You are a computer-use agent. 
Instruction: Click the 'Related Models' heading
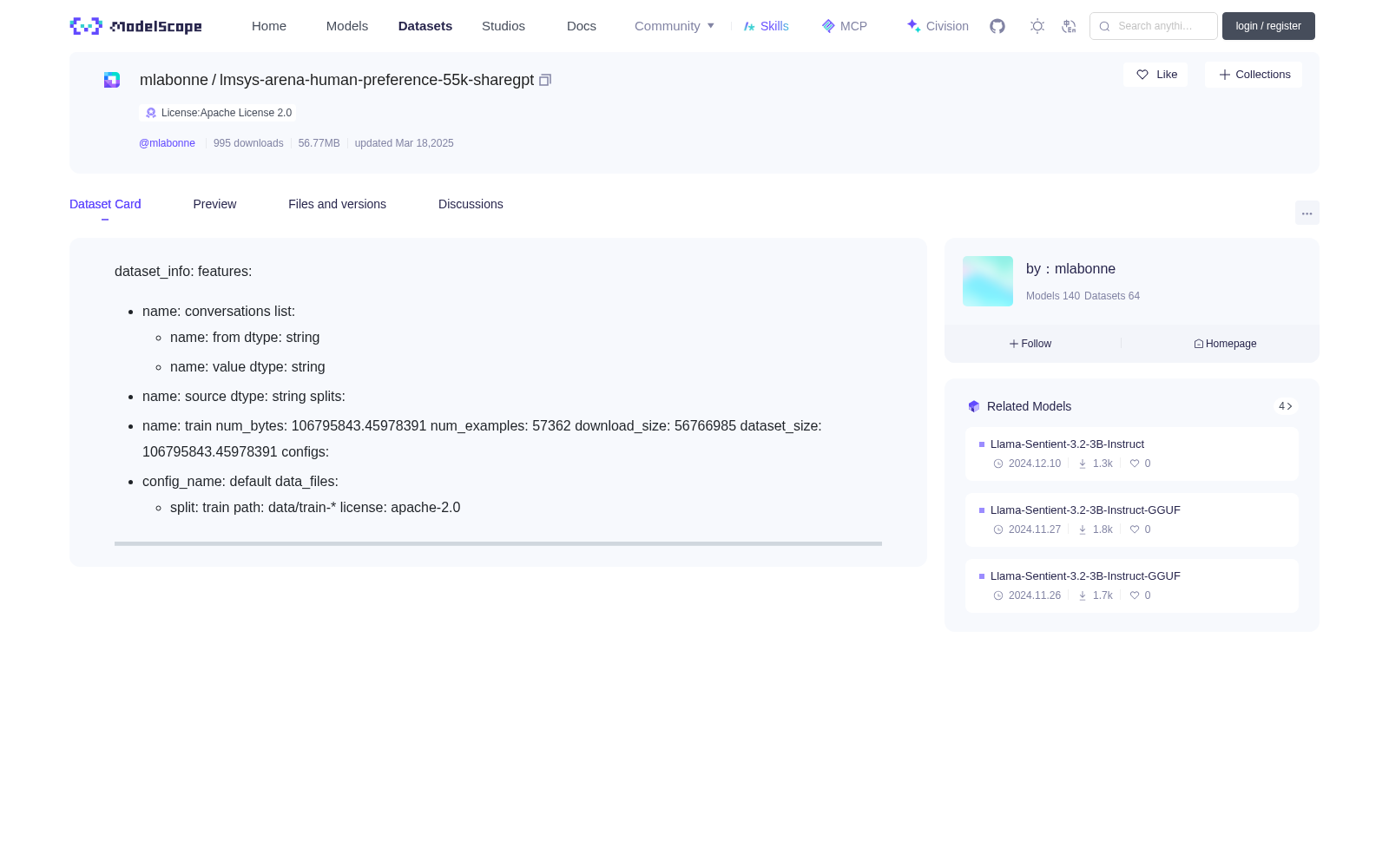tap(1029, 406)
